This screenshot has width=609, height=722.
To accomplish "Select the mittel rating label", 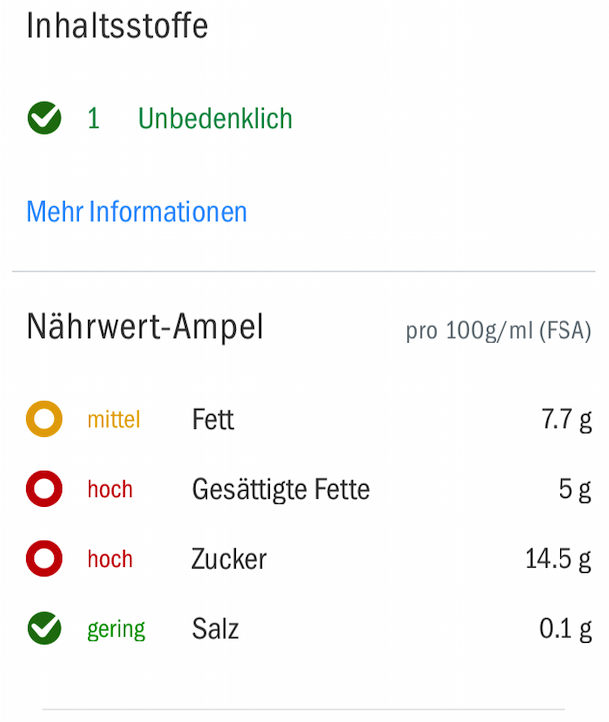I will [x=114, y=419].
